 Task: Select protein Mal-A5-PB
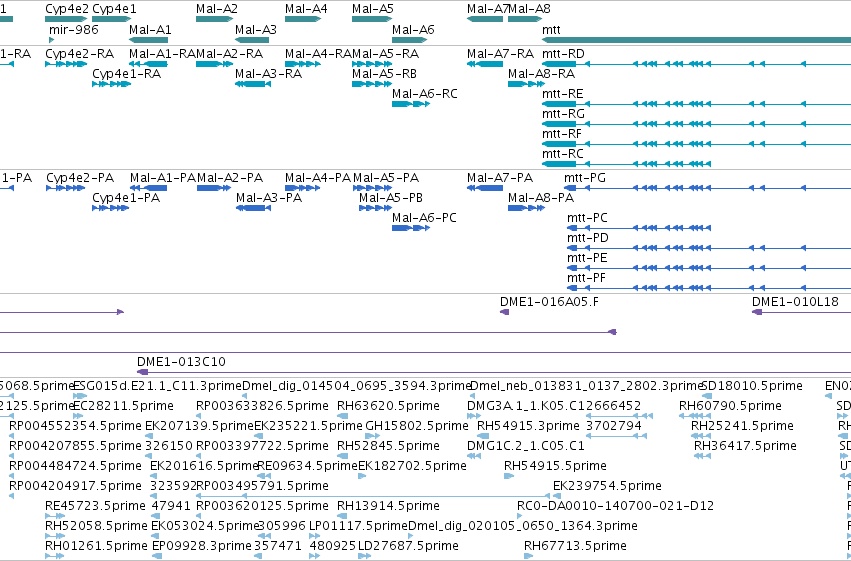[x=375, y=208]
